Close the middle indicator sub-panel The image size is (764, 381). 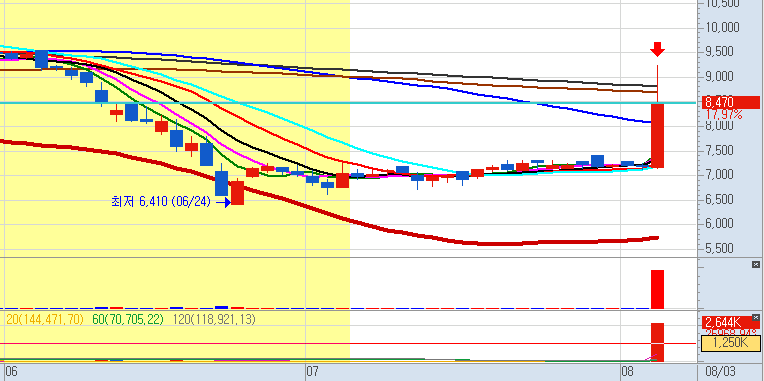tap(756, 265)
